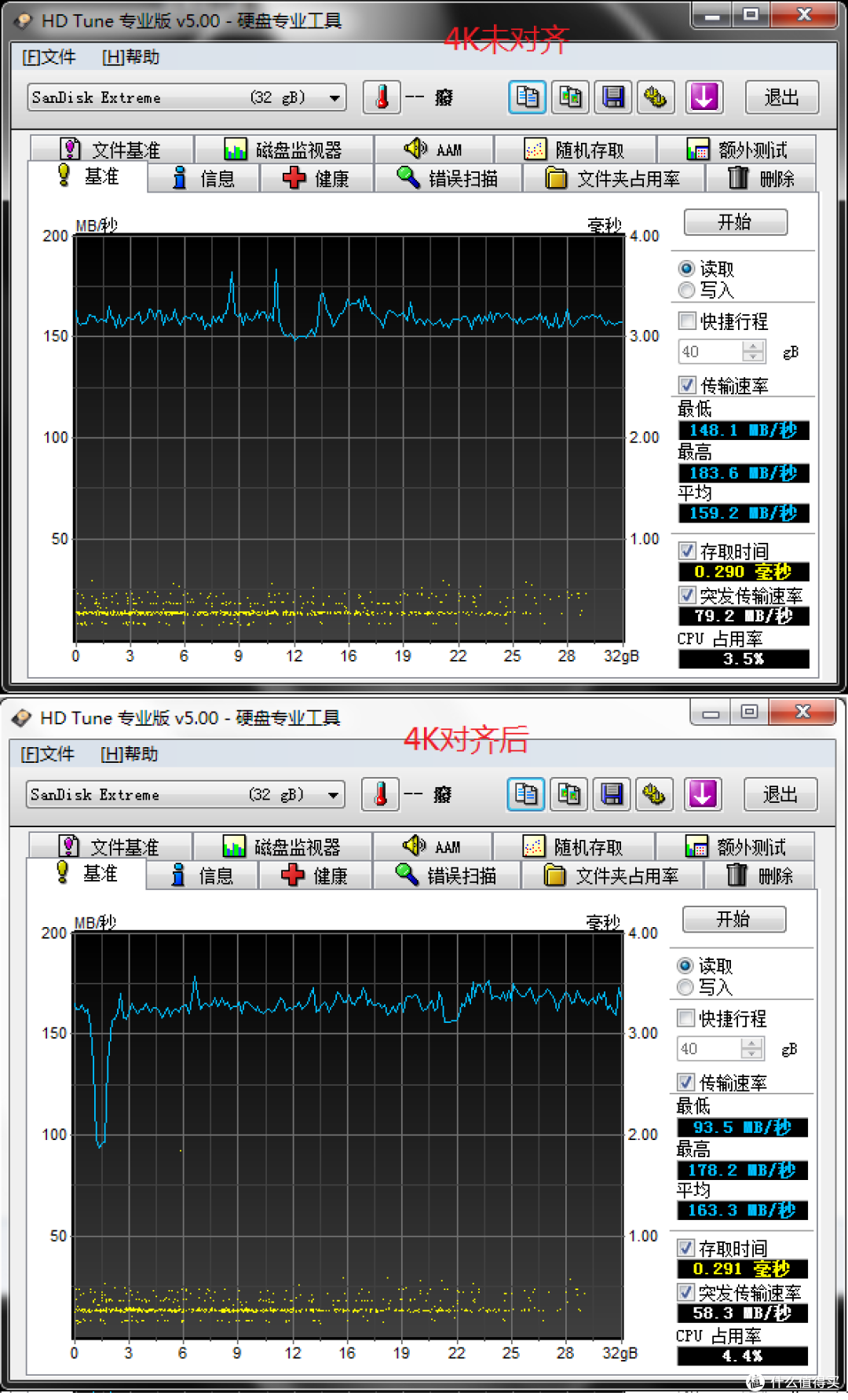Image resolution: width=848 pixels, height=1400 pixels.
Task: Open 随机存取 tab in bottom window
Action: coord(573,846)
